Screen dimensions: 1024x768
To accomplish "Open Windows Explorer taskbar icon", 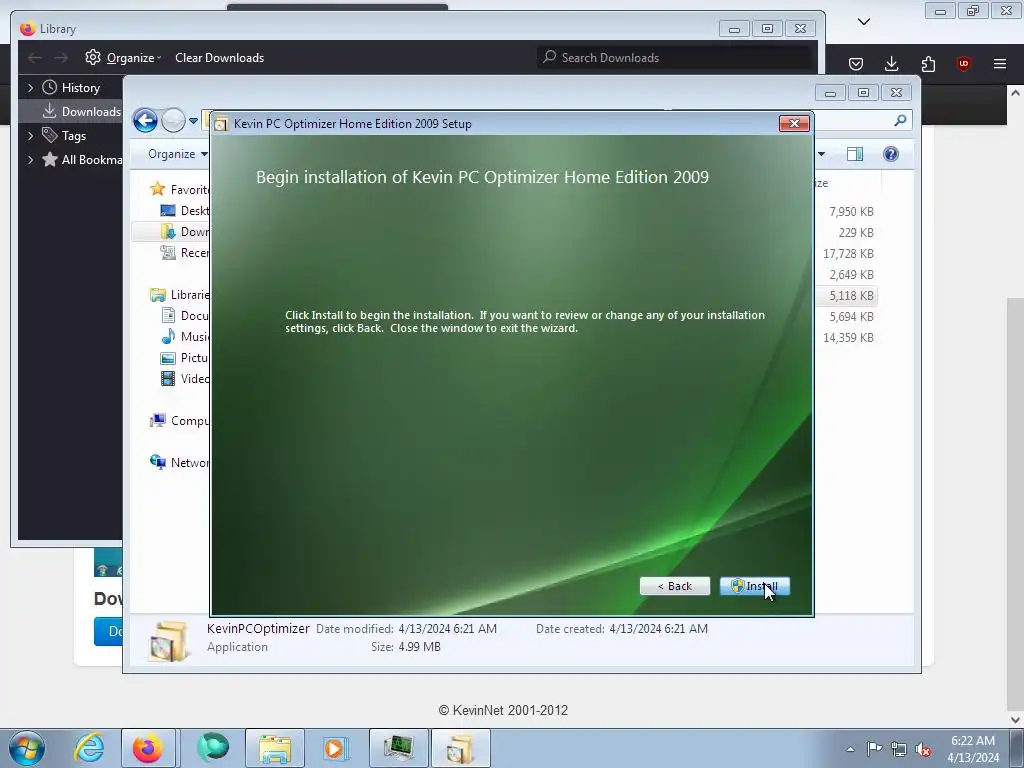I will pos(275,748).
